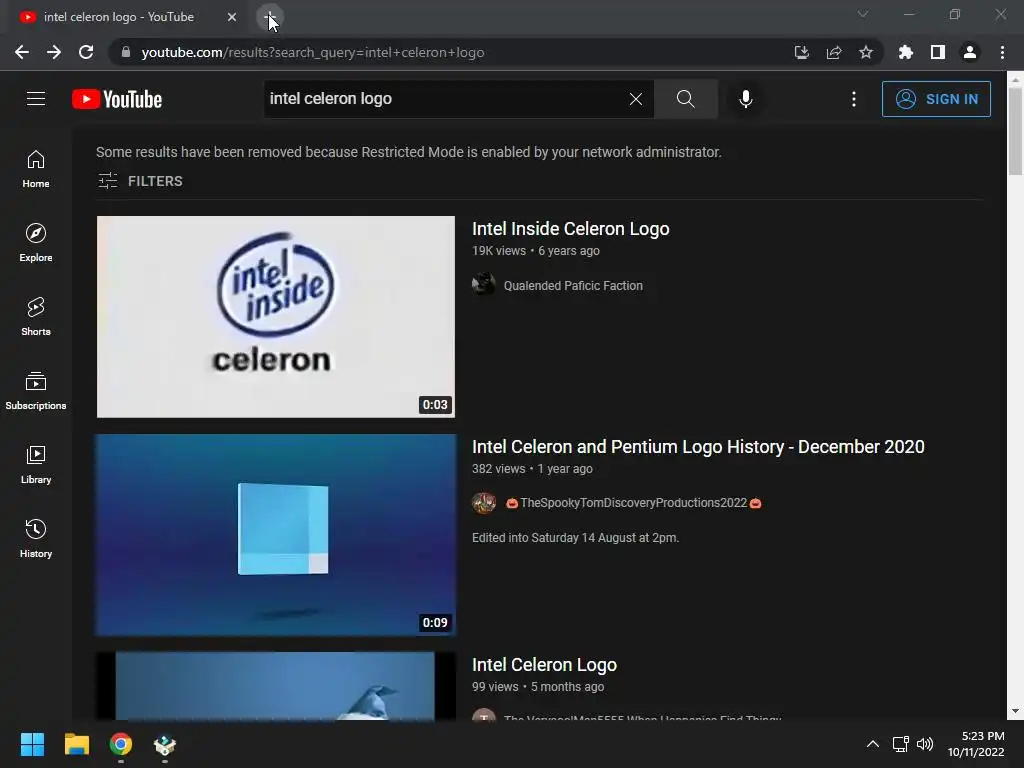Open Shorts in sidebar
The image size is (1024, 768).
[36, 317]
